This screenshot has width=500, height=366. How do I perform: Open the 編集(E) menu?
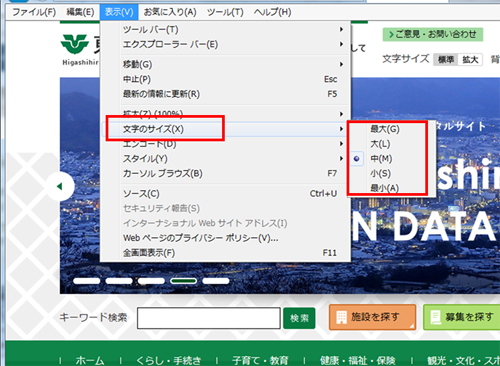(x=80, y=12)
